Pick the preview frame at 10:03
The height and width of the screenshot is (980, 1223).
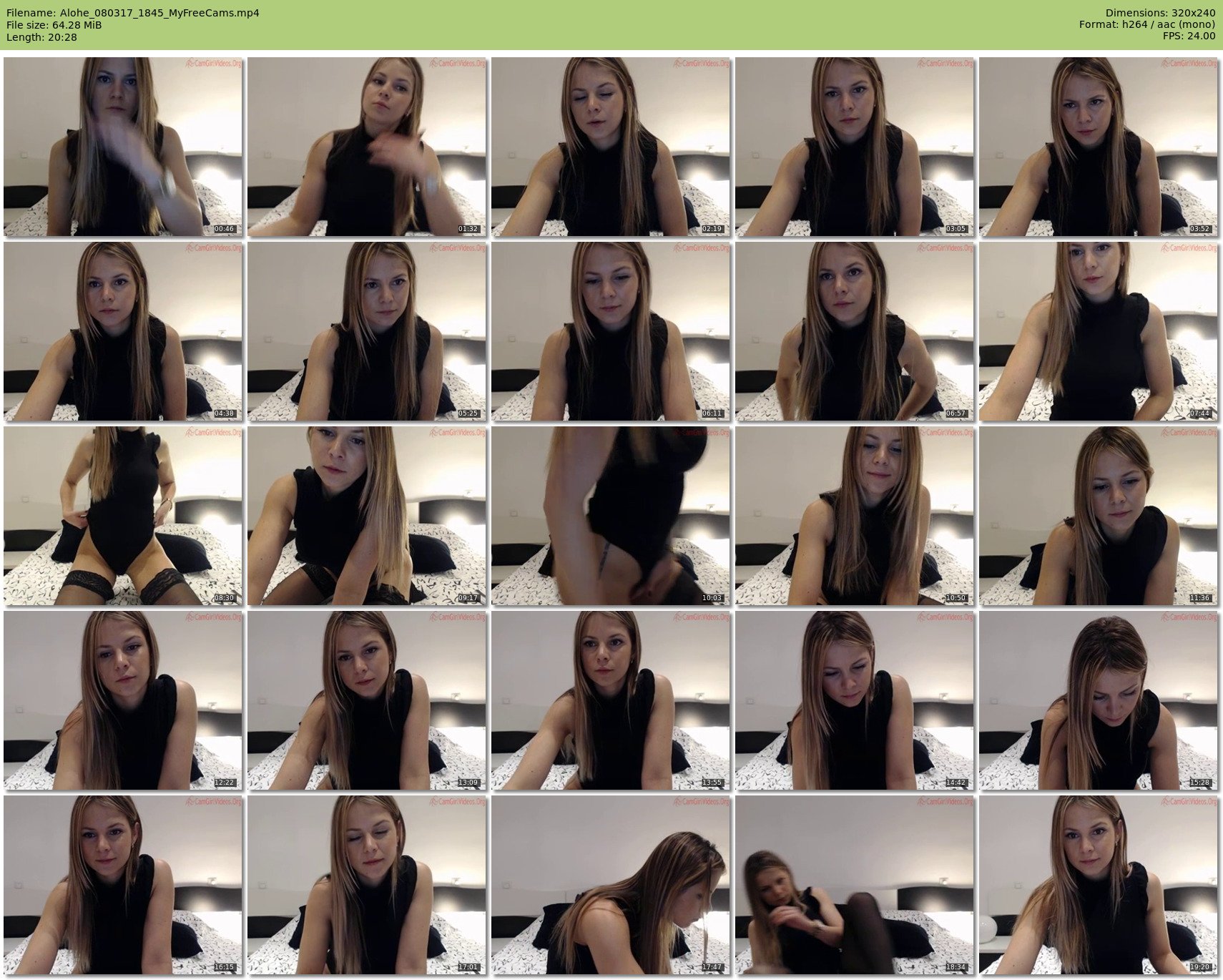611,516
